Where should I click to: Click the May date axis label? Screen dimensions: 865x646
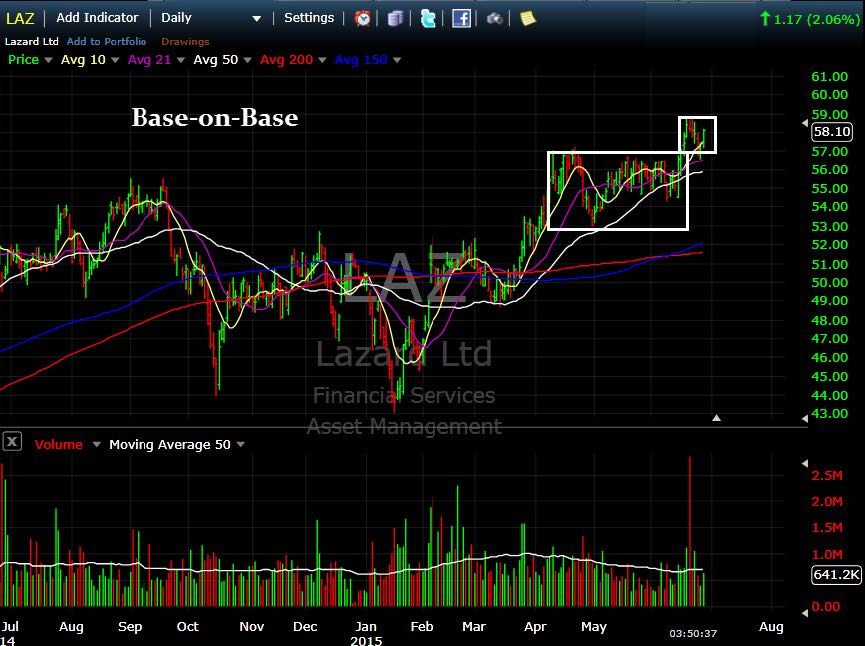pos(594,627)
